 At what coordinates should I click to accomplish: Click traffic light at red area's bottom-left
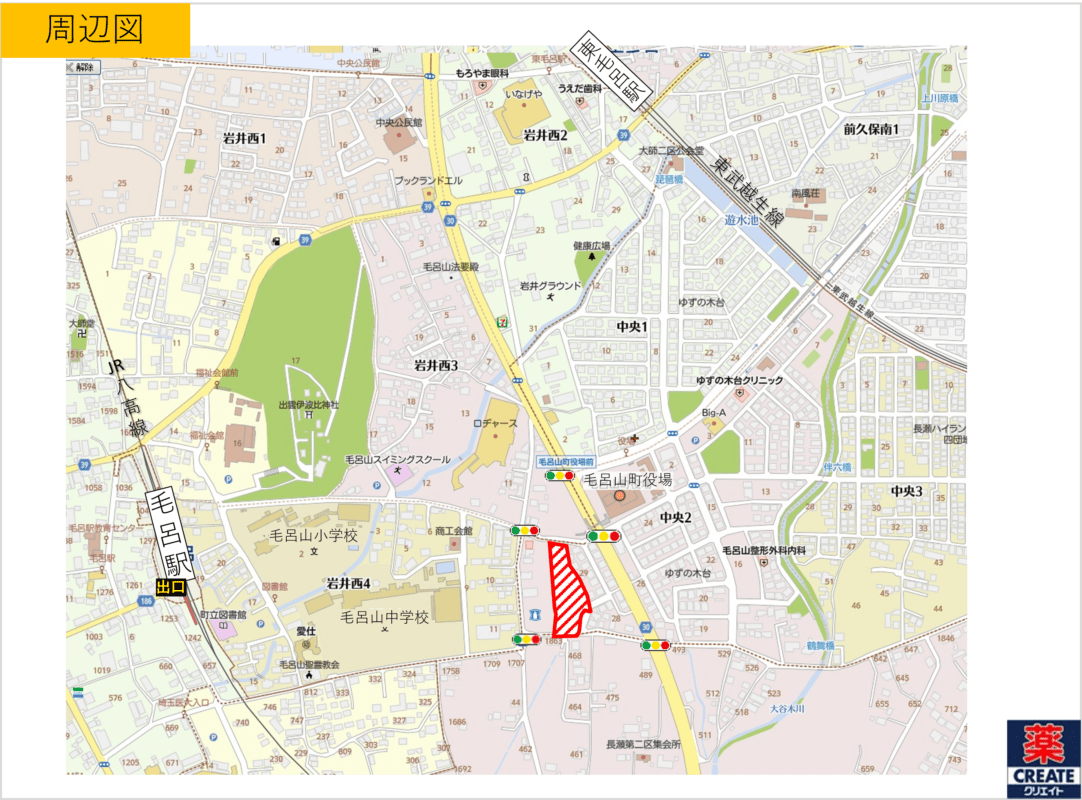526,639
